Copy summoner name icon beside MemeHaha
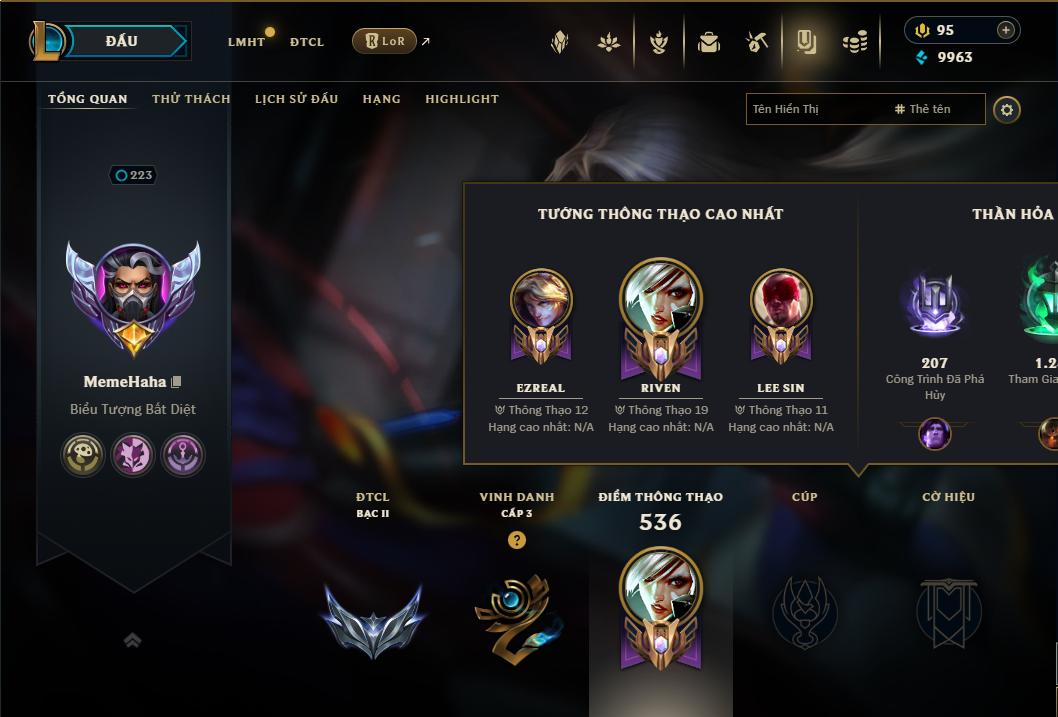The height and width of the screenshot is (717, 1058). (x=176, y=382)
